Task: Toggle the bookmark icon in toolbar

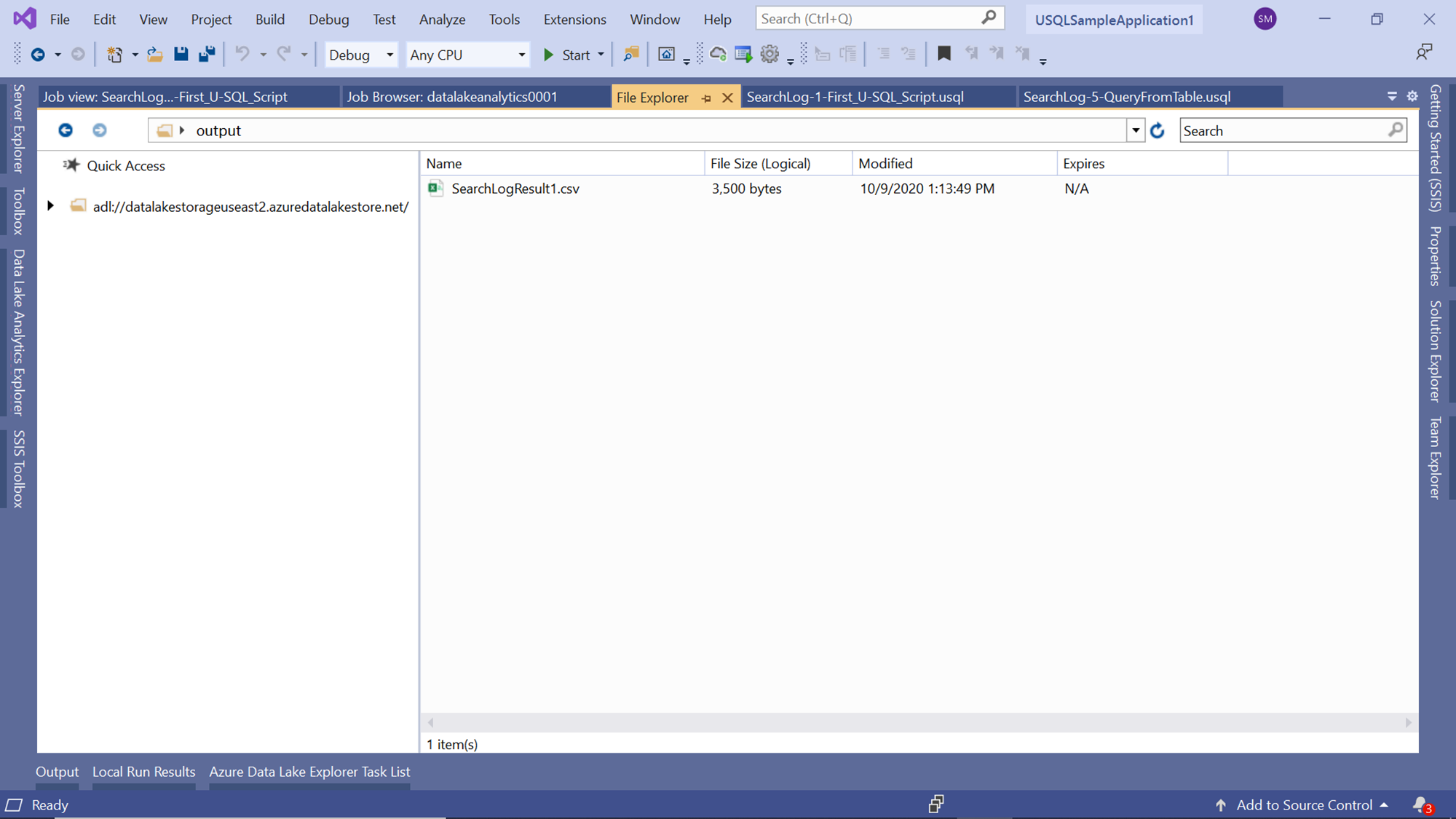Action: point(943,54)
